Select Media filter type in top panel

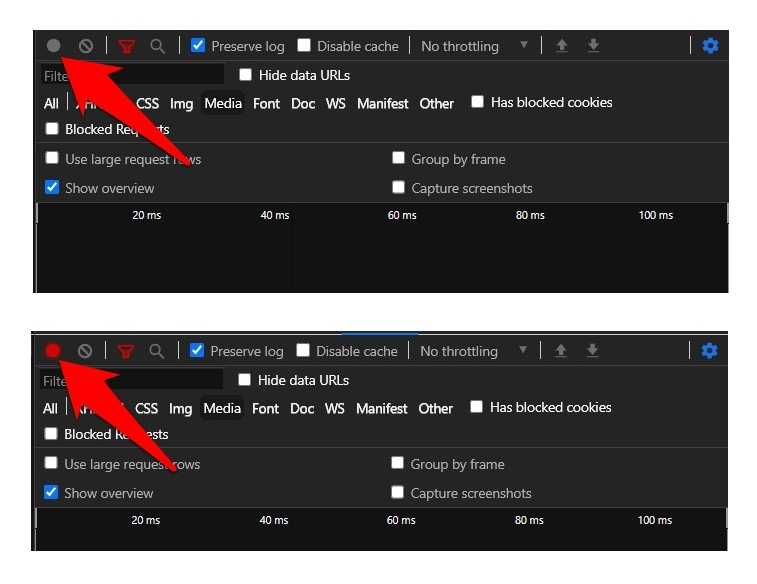pos(223,103)
